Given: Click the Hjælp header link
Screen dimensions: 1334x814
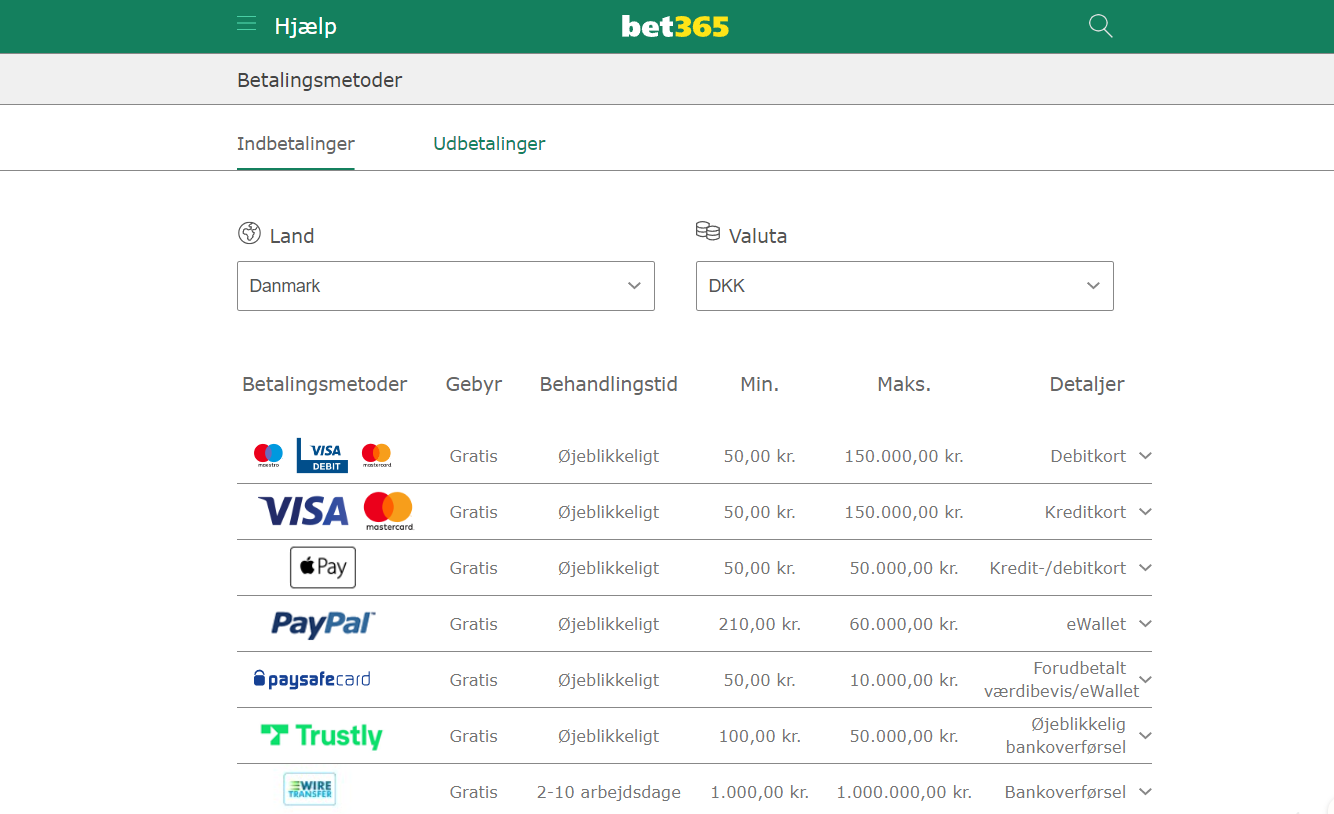Looking at the screenshot, I should coord(306,27).
